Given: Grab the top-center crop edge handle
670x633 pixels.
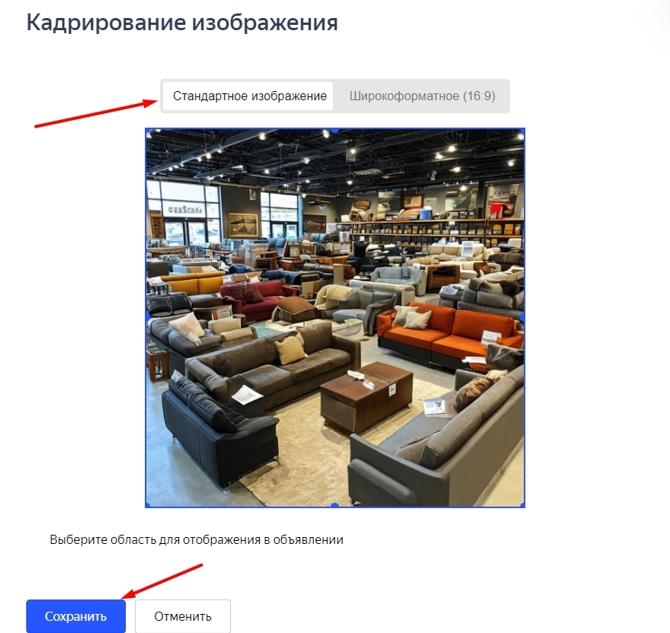Looking at the screenshot, I should [x=335, y=130].
